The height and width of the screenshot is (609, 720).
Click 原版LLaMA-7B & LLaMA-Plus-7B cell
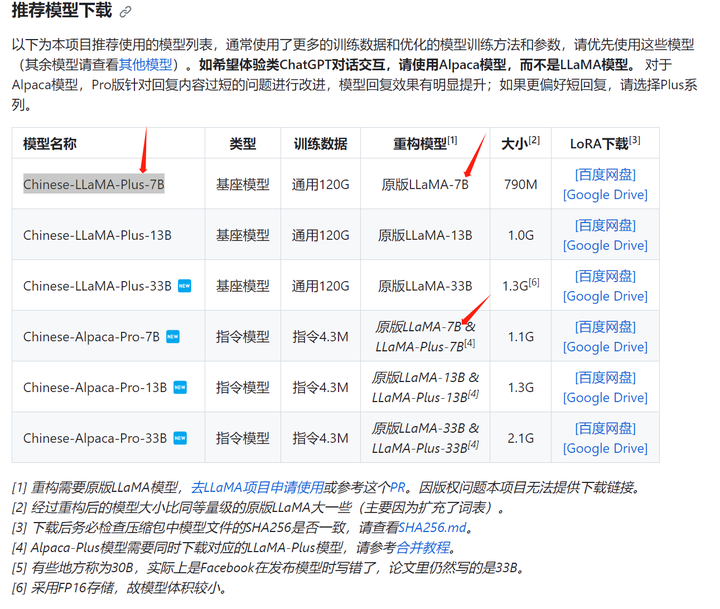tap(425, 337)
